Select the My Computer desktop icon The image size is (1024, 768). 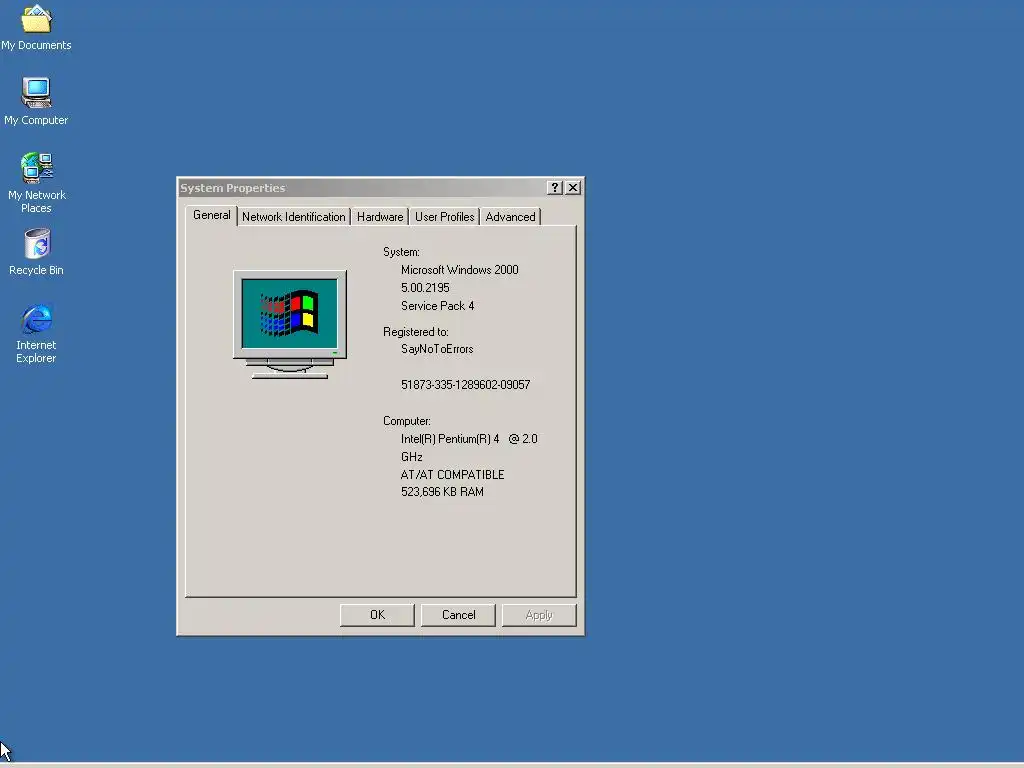pos(36,102)
